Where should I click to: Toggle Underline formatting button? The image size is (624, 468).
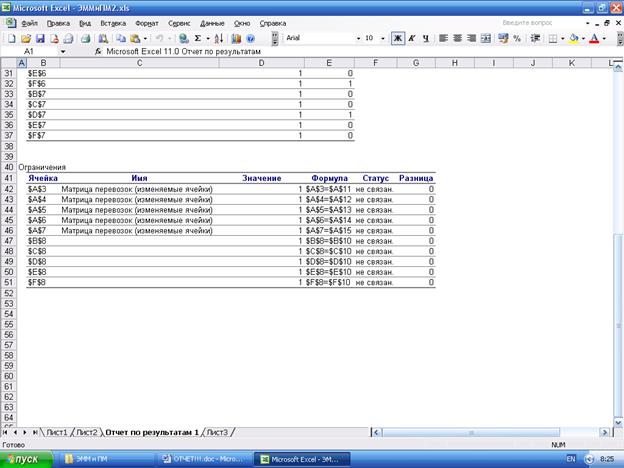(425, 38)
